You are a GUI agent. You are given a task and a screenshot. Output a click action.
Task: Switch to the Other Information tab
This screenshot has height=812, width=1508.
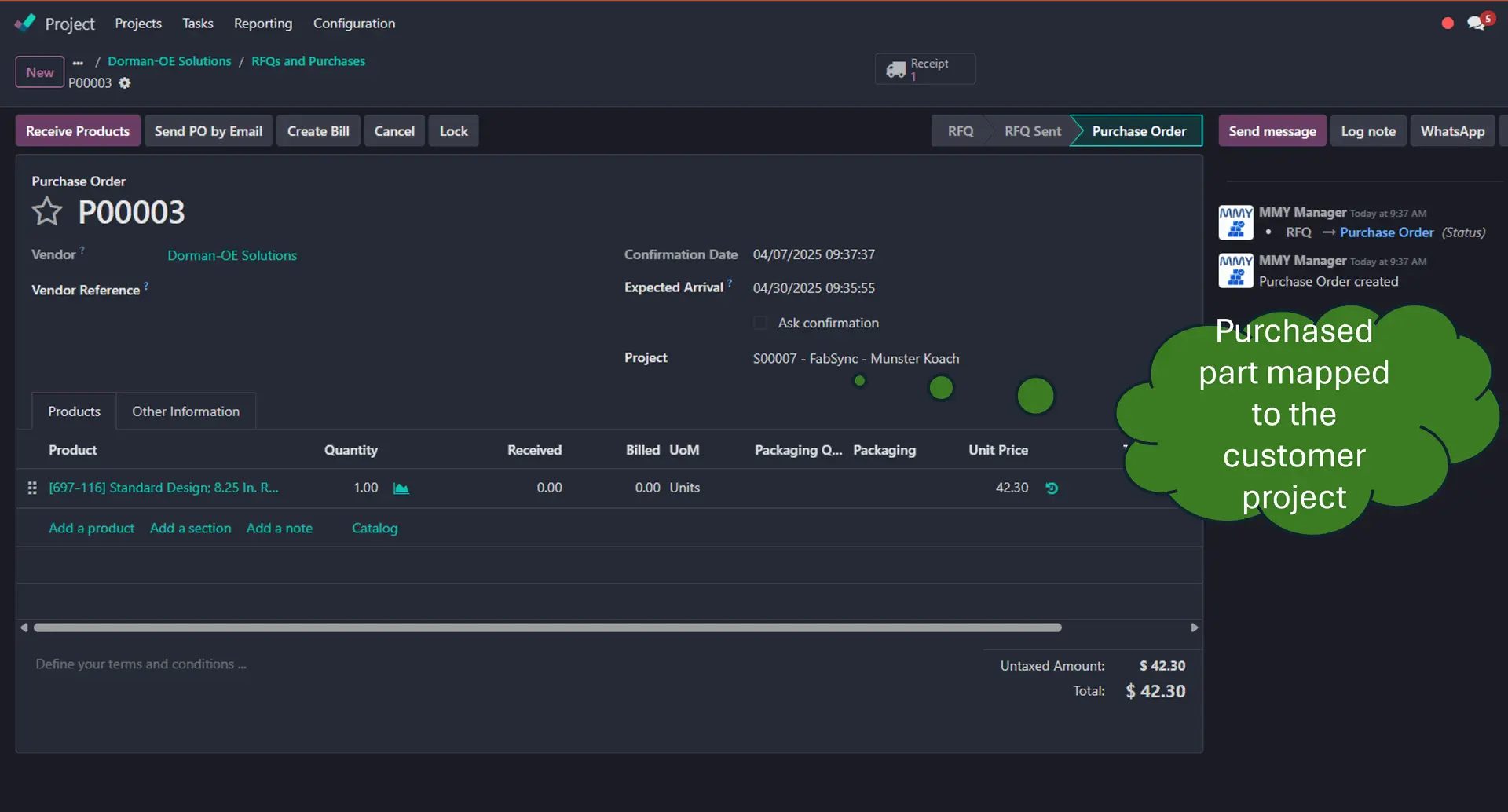pyautogui.click(x=185, y=411)
